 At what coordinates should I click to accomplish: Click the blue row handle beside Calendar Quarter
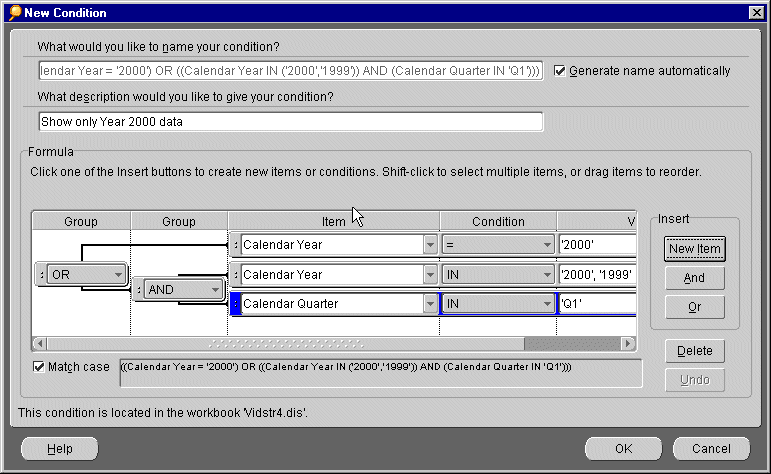[x=235, y=304]
